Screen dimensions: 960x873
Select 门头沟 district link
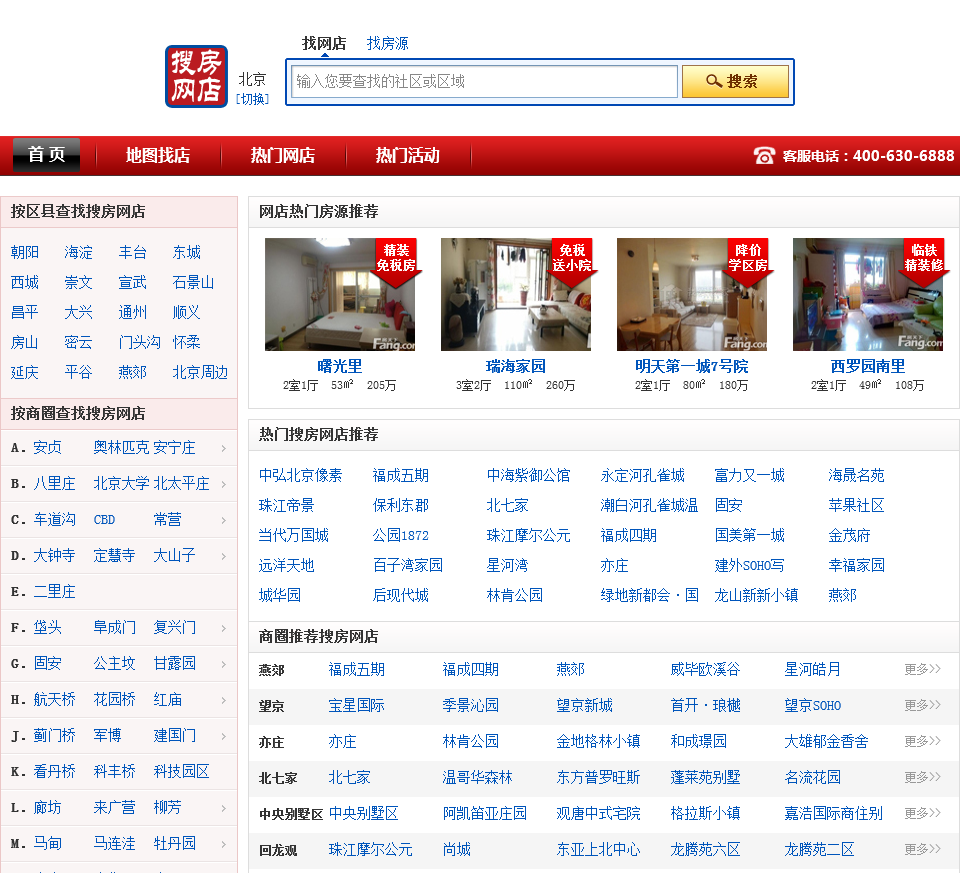coord(140,342)
